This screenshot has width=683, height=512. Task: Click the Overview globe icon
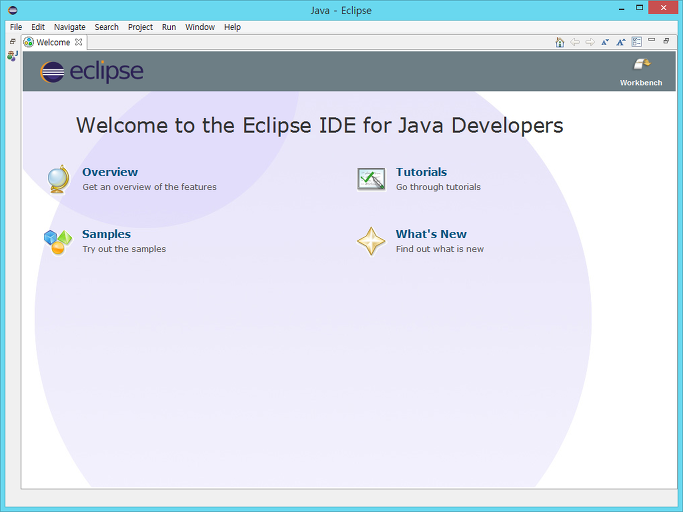[x=58, y=179]
